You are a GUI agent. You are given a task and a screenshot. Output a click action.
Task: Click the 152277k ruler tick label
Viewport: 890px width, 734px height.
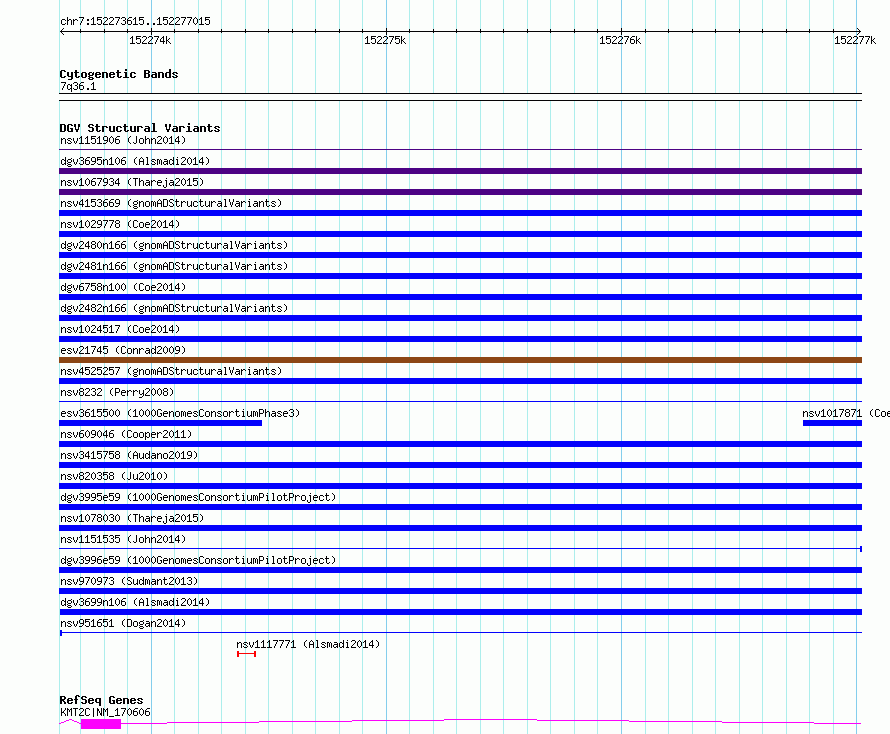pyautogui.click(x=855, y=40)
